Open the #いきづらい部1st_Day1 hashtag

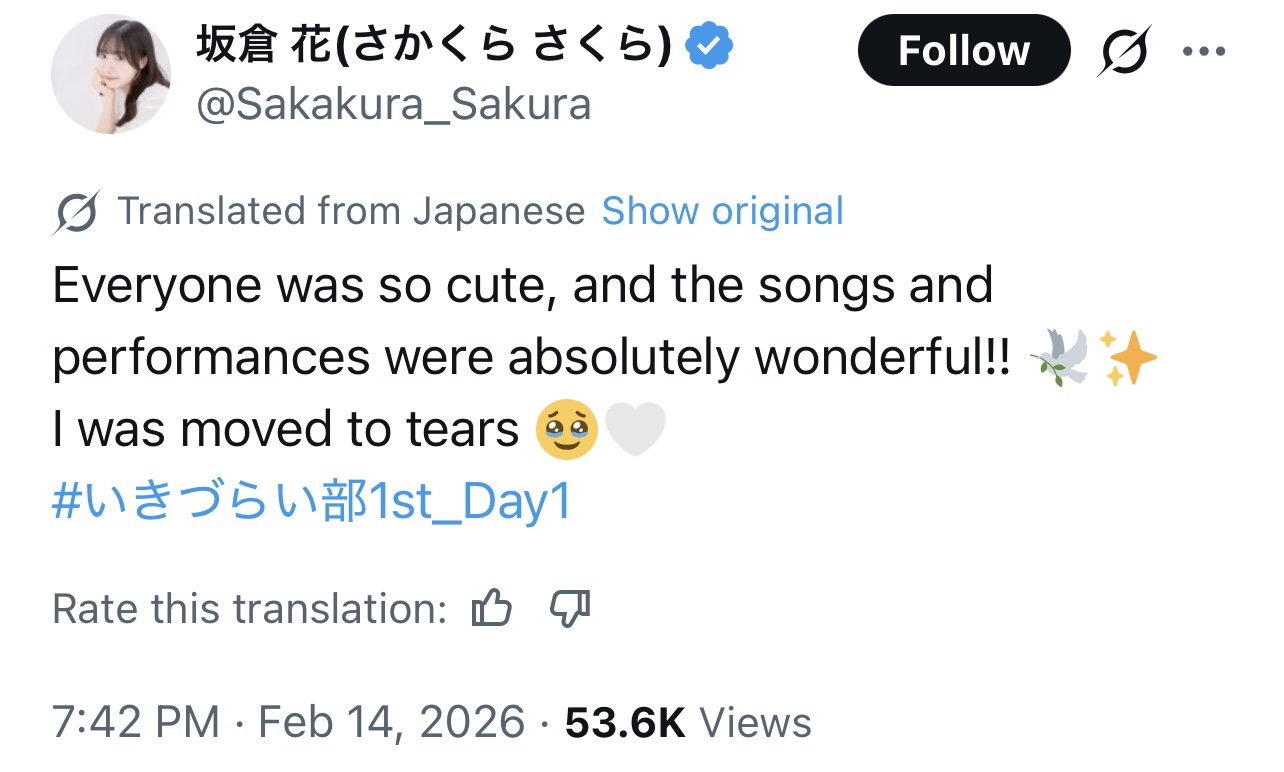click(x=311, y=502)
